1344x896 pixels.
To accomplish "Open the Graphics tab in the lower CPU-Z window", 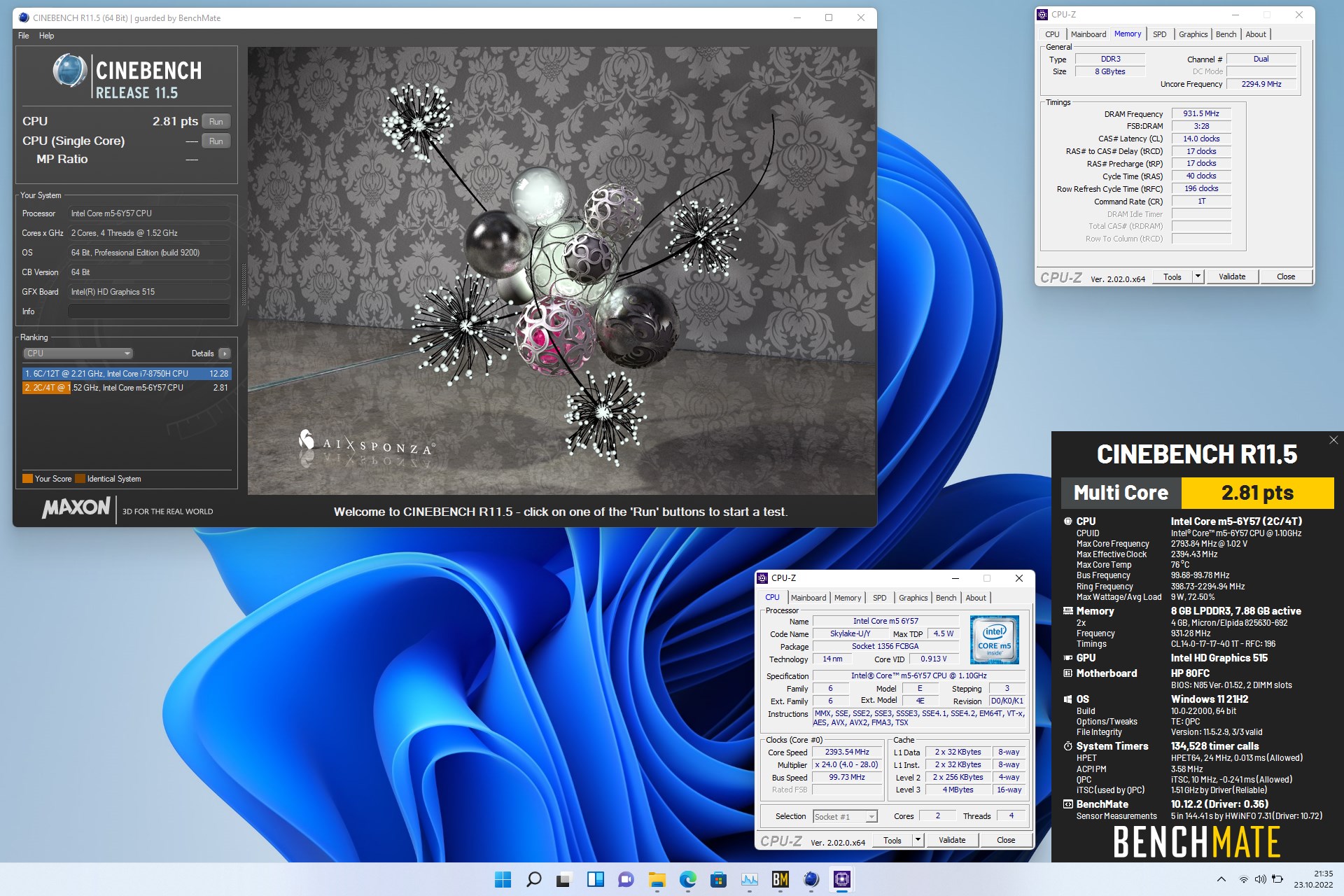I will coord(913,598).
